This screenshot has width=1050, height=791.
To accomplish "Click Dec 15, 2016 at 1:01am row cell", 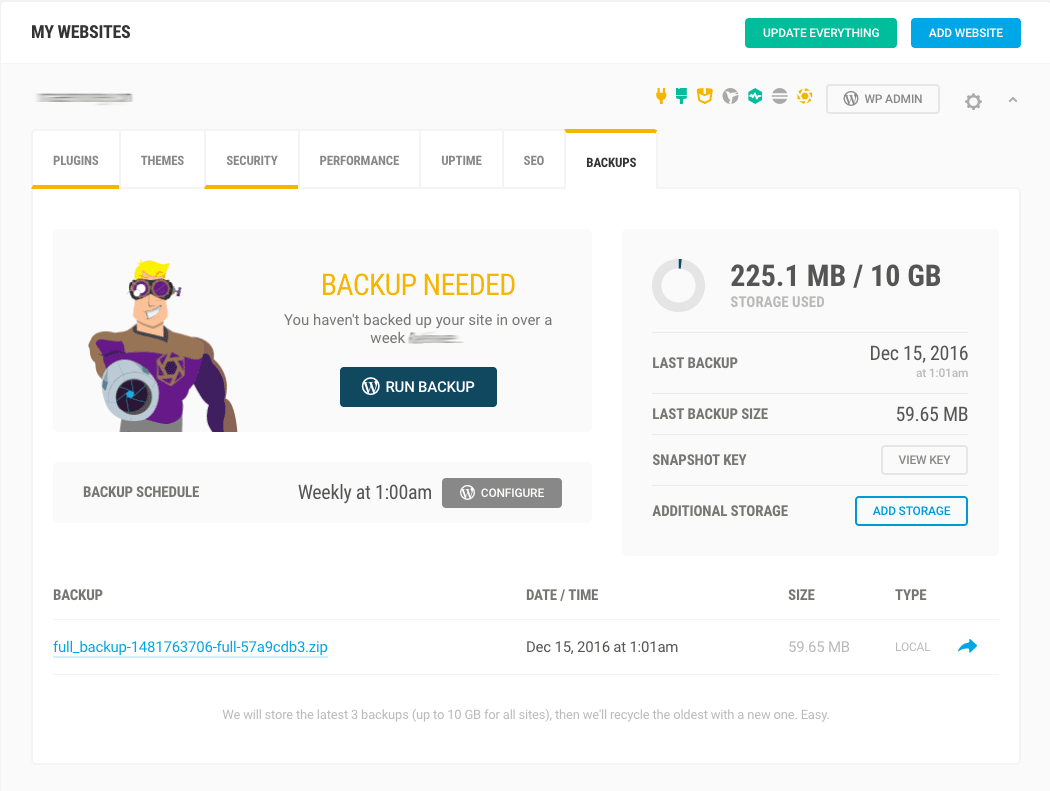I will (602, 647).
